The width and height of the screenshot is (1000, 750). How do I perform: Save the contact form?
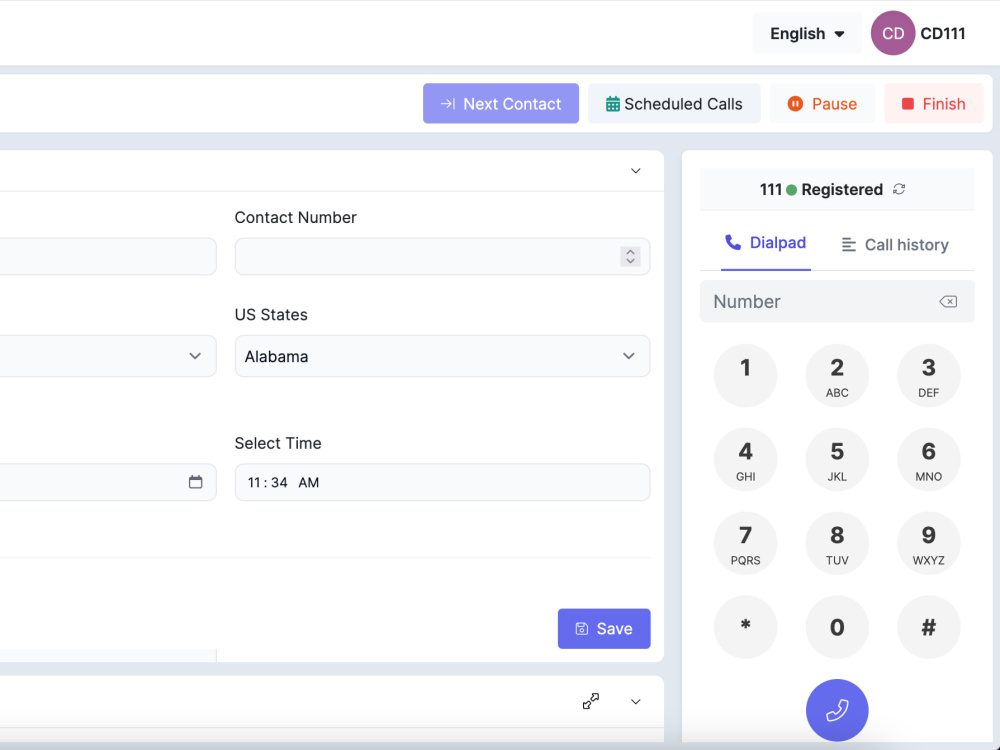coord(604,629)
